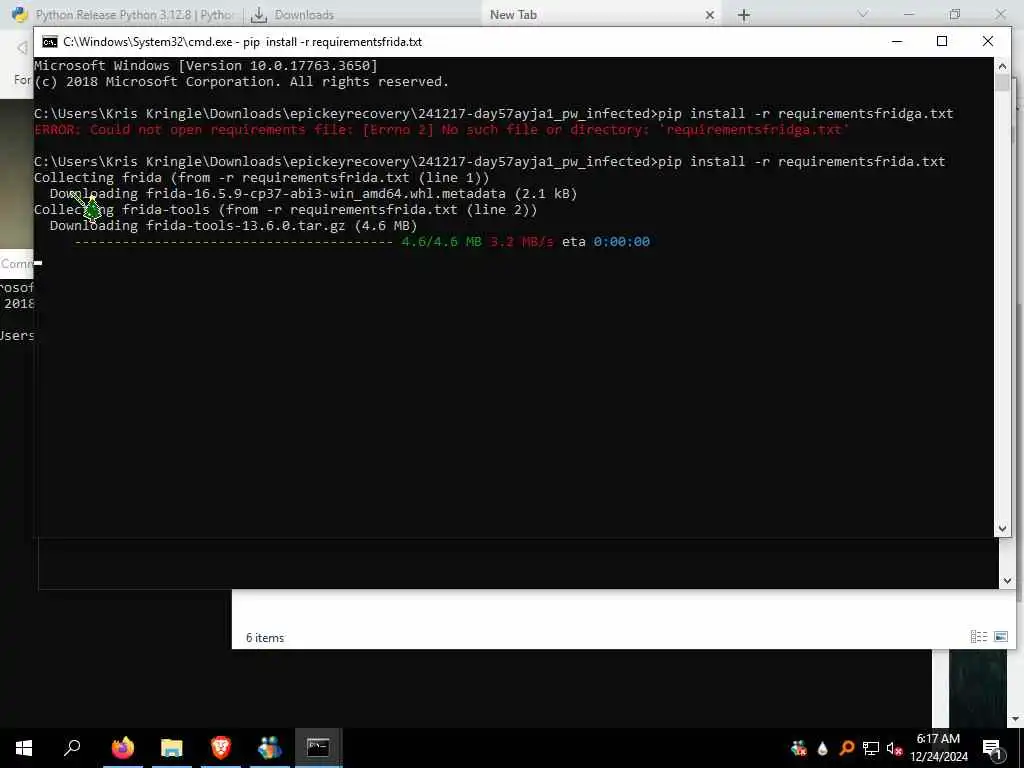Click 'Collecting frida (from -r requirementsfrida.txt (line 1))' line

pyautogui.click(x=261, y=178)
